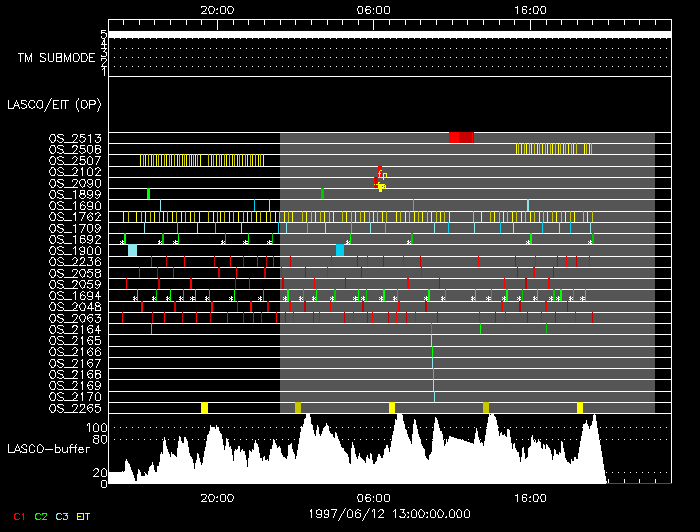Click the 20:00 label on top axis
The width and height of the screenshot is (700, 532).
click(x=217, y=9)
